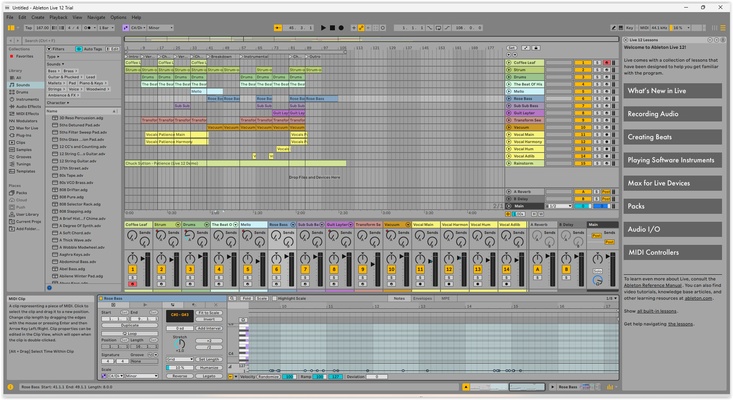Open the Navigate menu
Image resolution: width=733 pixels, height=400 pixels.
coord(96,17)
